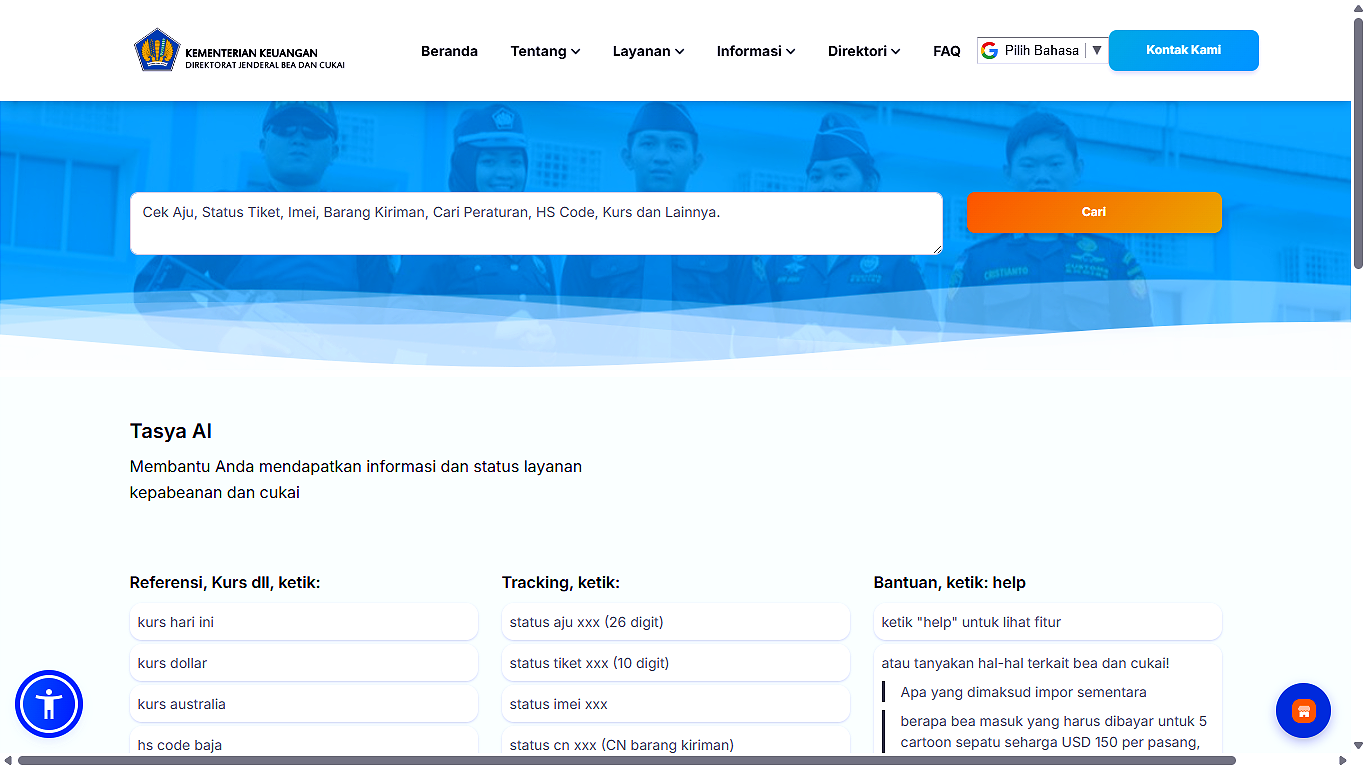1365x768 pixels.
Task: Focus the Tasya AI search text box
Action: pos(536,223)
